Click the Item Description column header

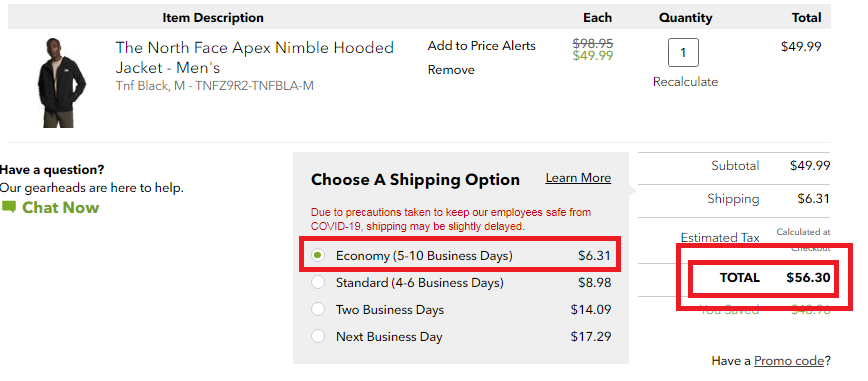pos(213,18)
